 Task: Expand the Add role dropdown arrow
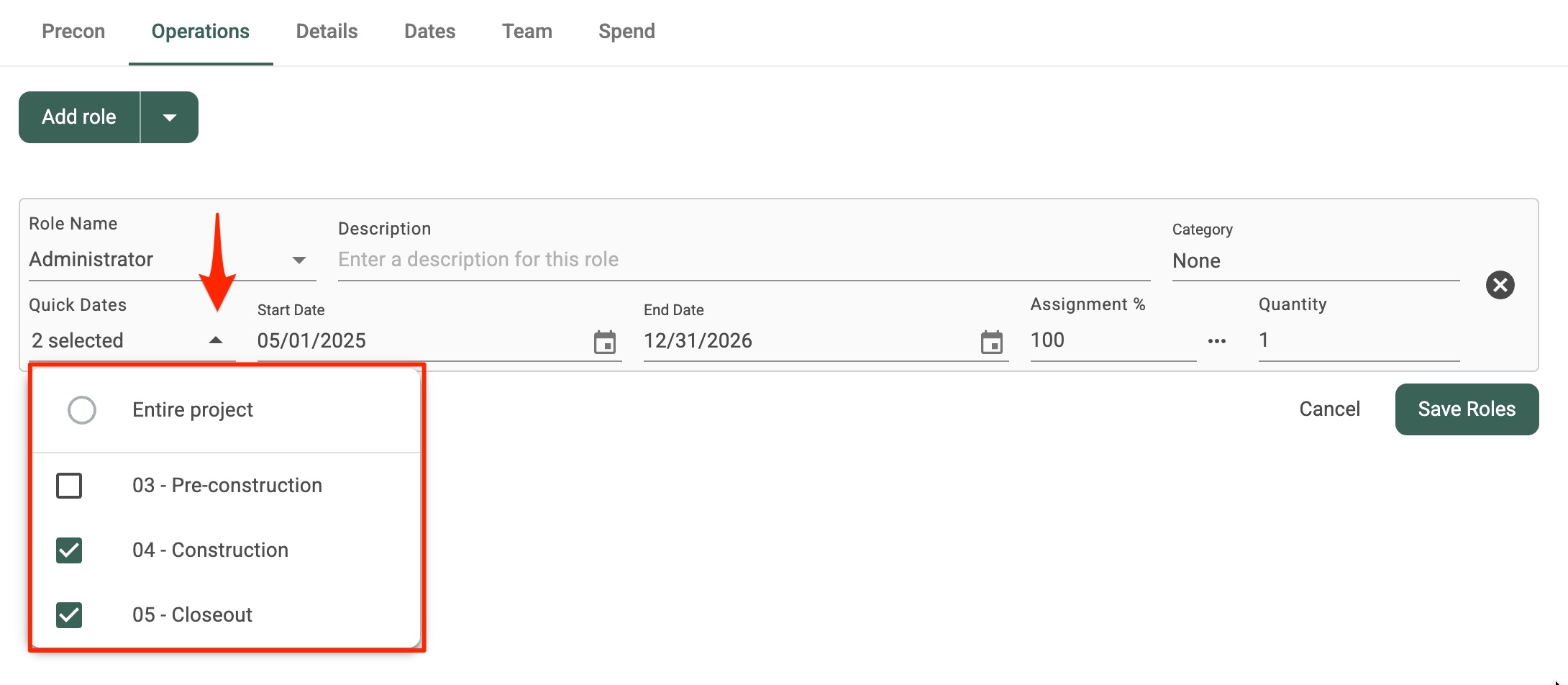coord(170,117)
